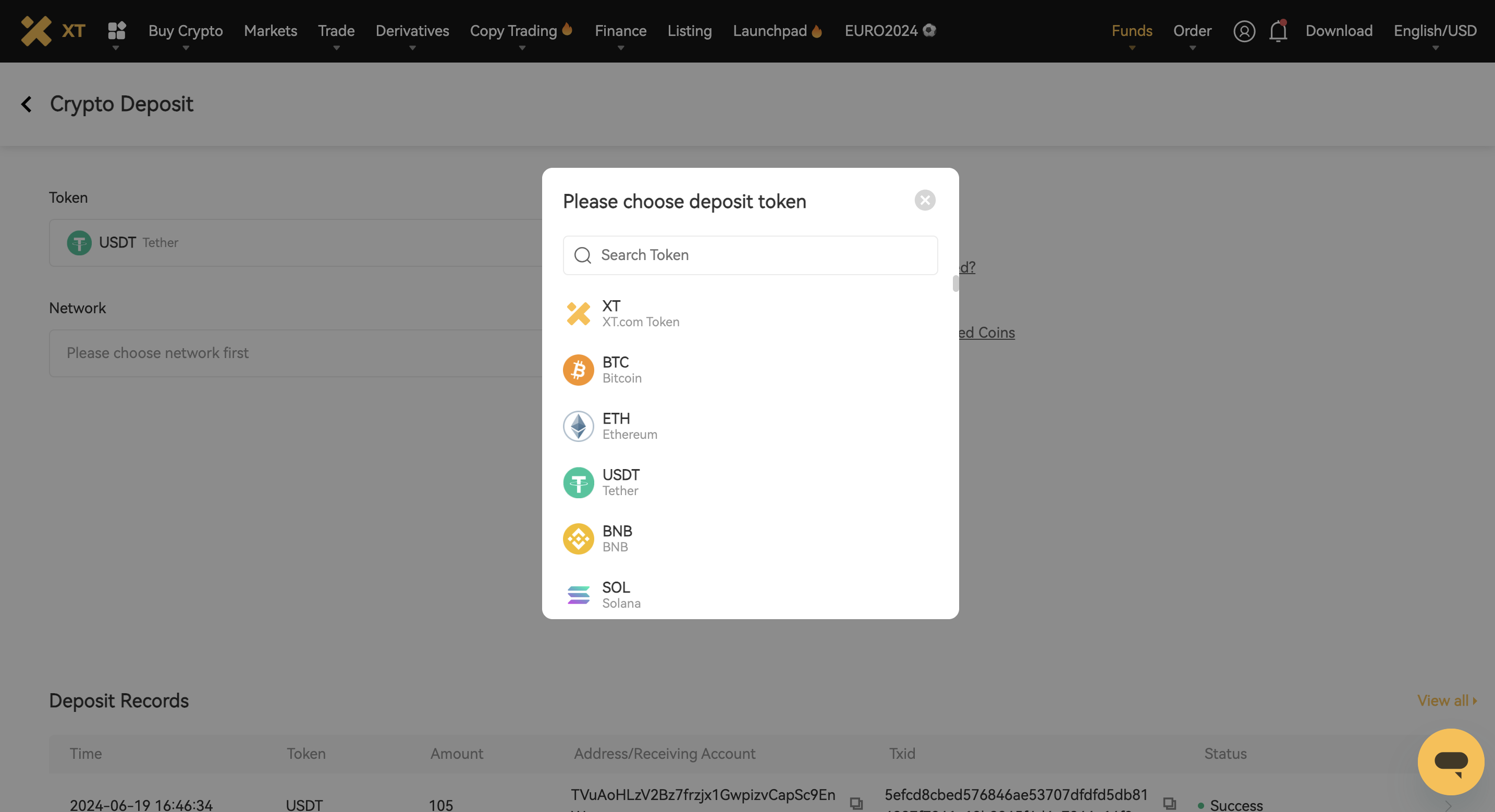Open the English/USD language selector
Viewport: 1495px width, 812px height.
click(x=1435, y=31)
